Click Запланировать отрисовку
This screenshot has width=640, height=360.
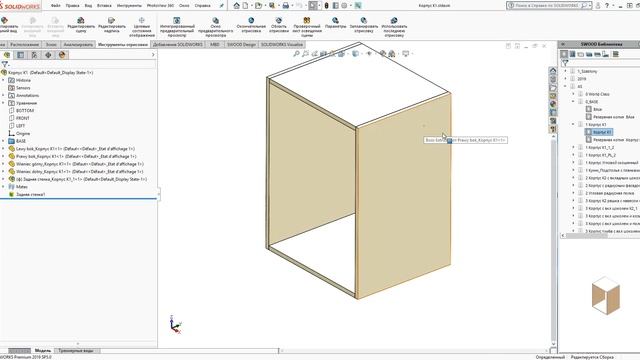(x=364, y=25)
